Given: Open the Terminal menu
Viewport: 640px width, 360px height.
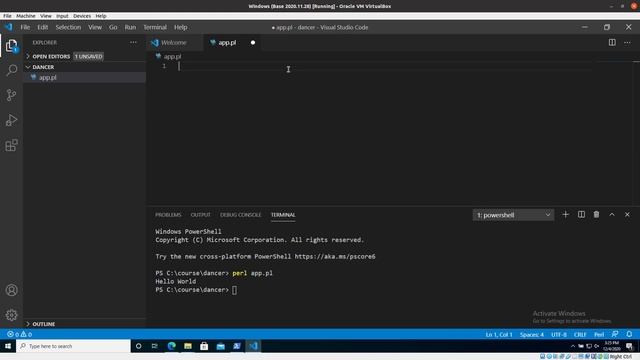Looking at the screenshot, I should pyautogui.click(x=155, y=27).
